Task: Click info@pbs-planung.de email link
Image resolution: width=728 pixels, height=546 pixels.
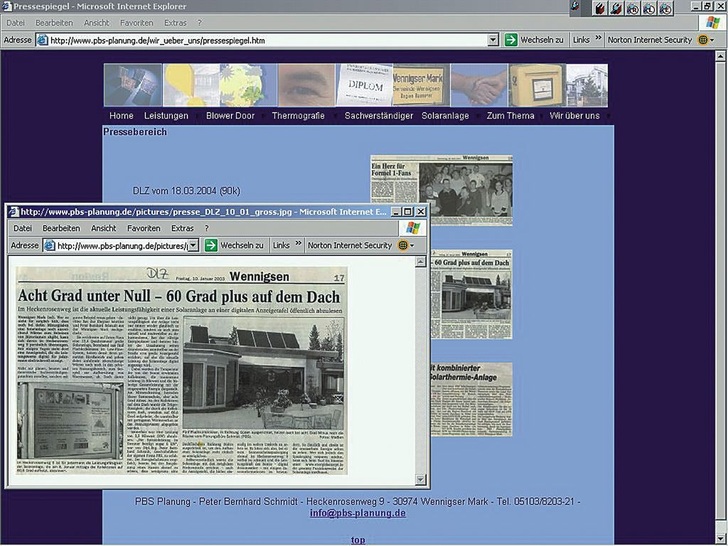Action: 357,513
